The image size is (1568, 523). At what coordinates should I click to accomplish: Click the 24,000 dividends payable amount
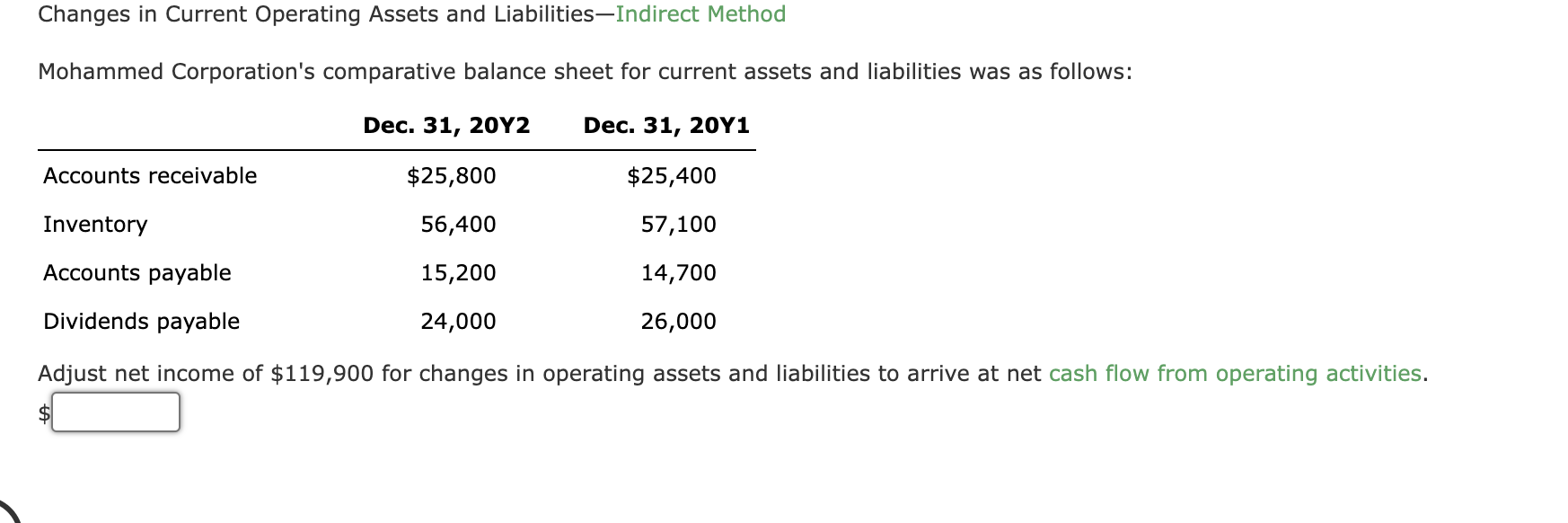[x=458, y=321]
